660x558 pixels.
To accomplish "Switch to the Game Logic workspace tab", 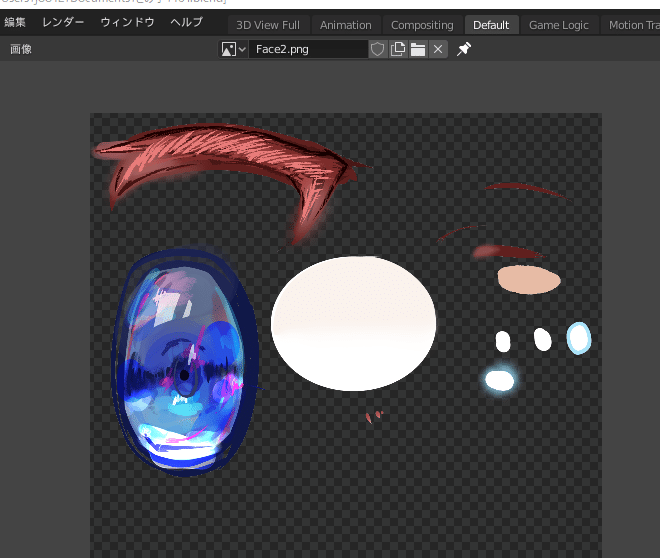I will tap(559, 25).
